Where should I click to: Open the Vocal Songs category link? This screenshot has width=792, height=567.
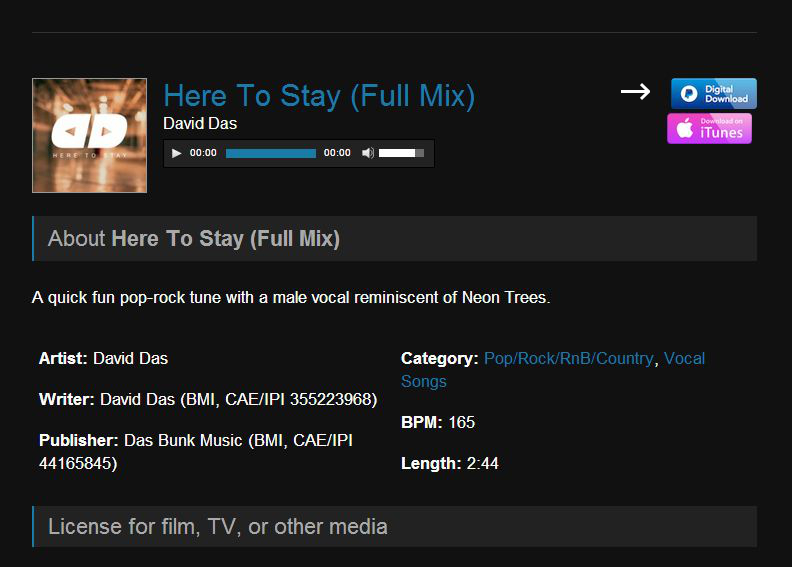(x=553, y=370)
